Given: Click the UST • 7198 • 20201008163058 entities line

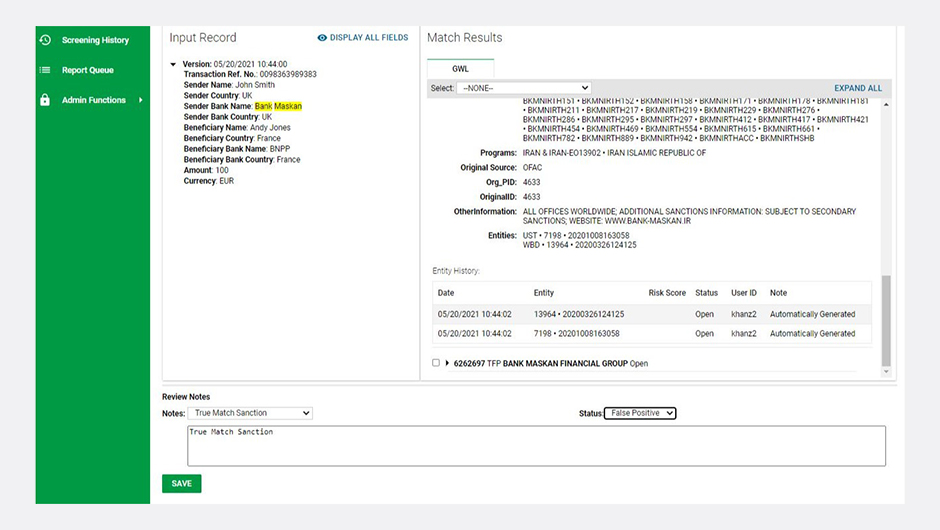Looking at the screenshot, I should [576, 236].
